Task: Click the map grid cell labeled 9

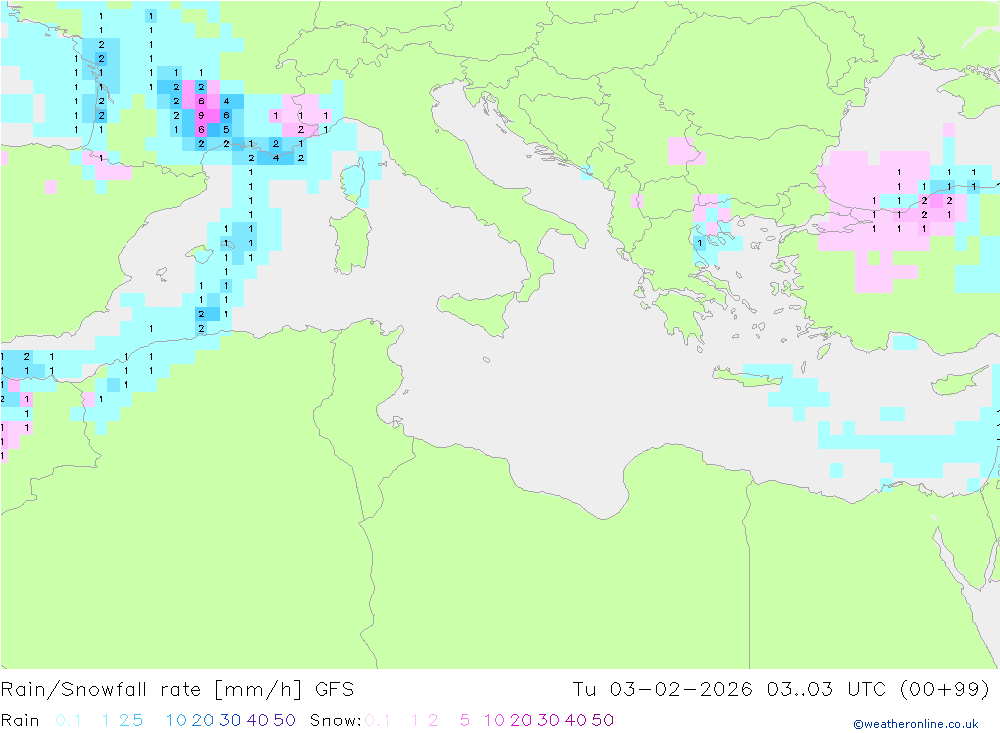Action: 201,115
